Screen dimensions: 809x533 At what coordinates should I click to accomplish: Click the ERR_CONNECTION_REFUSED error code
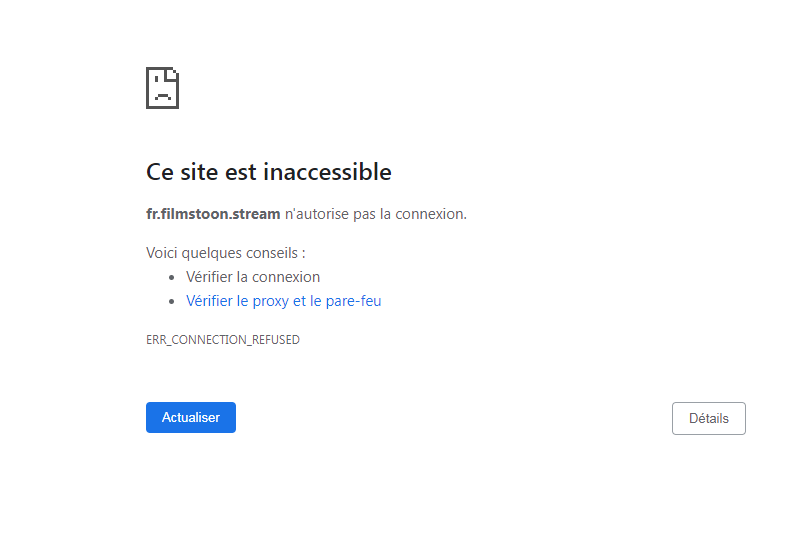[x=223, y=340]
